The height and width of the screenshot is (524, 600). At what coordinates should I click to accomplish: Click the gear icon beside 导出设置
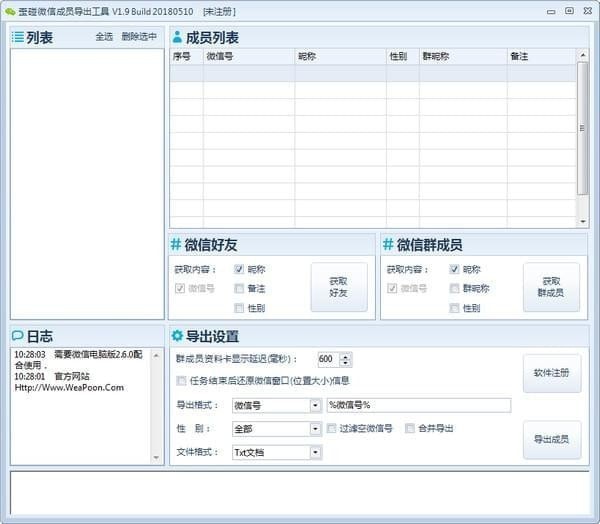(177, 336)
